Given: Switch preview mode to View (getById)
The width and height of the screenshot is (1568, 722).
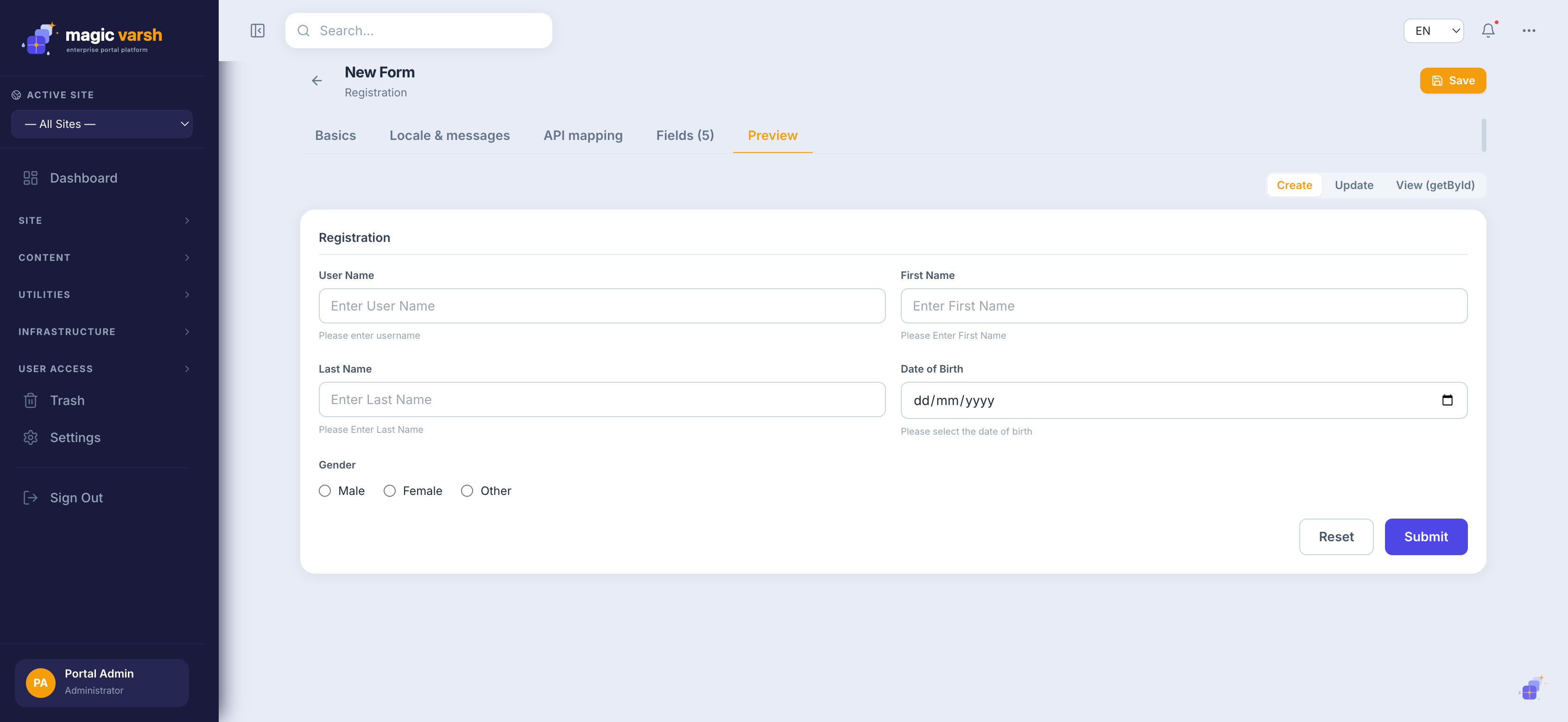Looking at the screenshot, I should click(1435, 185).
